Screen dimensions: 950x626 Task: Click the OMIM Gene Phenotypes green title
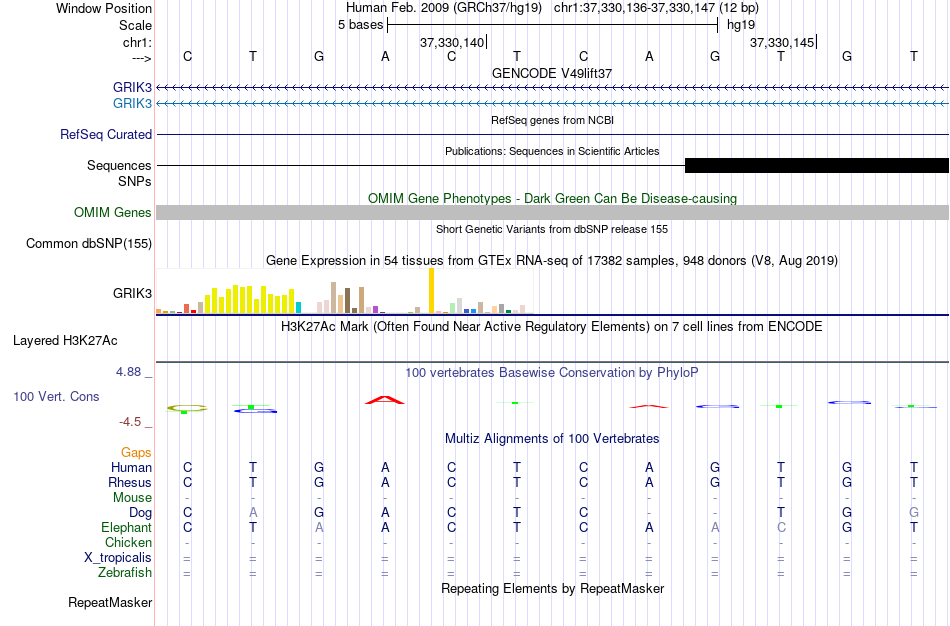553,198
